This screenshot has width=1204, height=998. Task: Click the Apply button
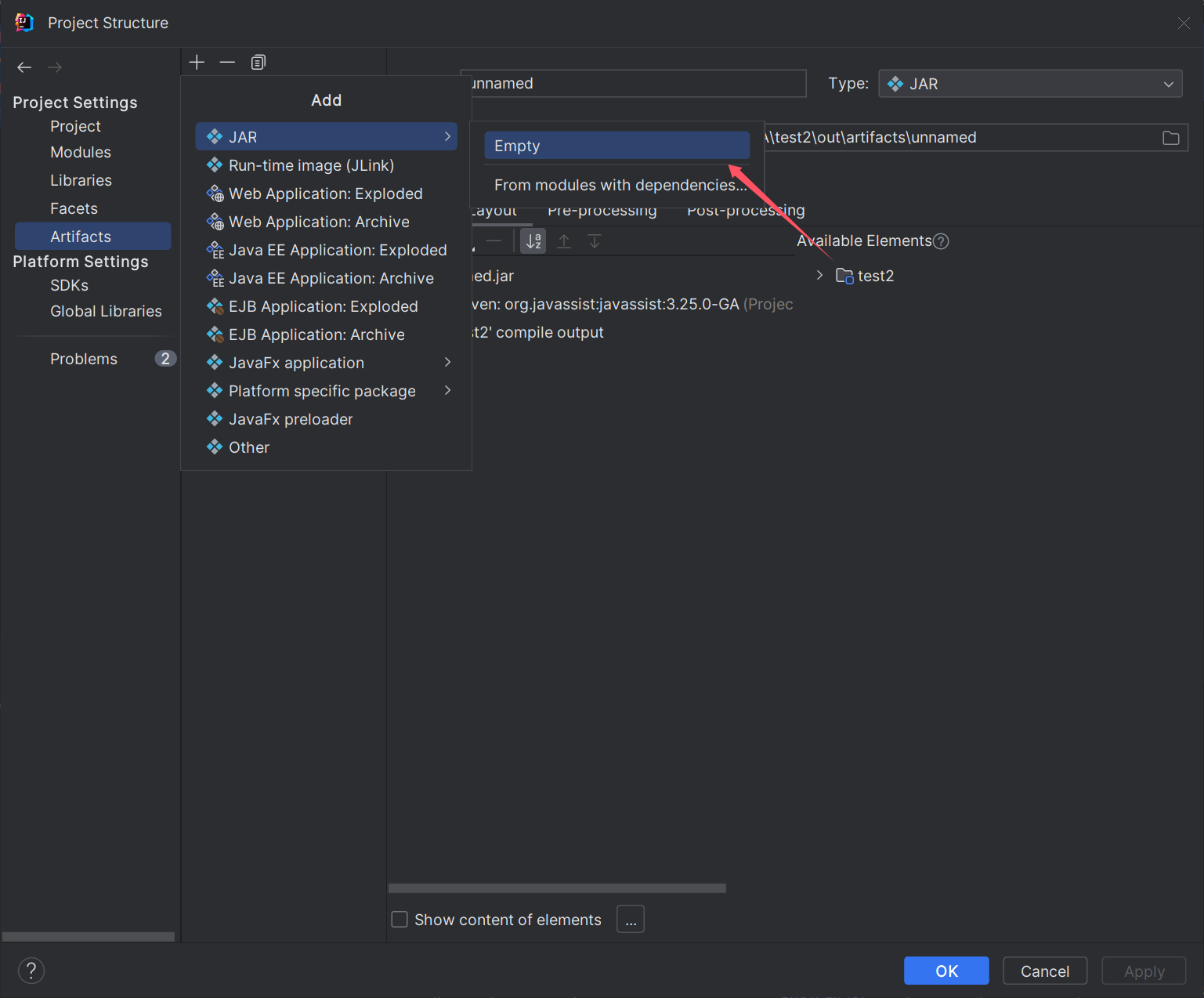click(x=1144, y=971)
